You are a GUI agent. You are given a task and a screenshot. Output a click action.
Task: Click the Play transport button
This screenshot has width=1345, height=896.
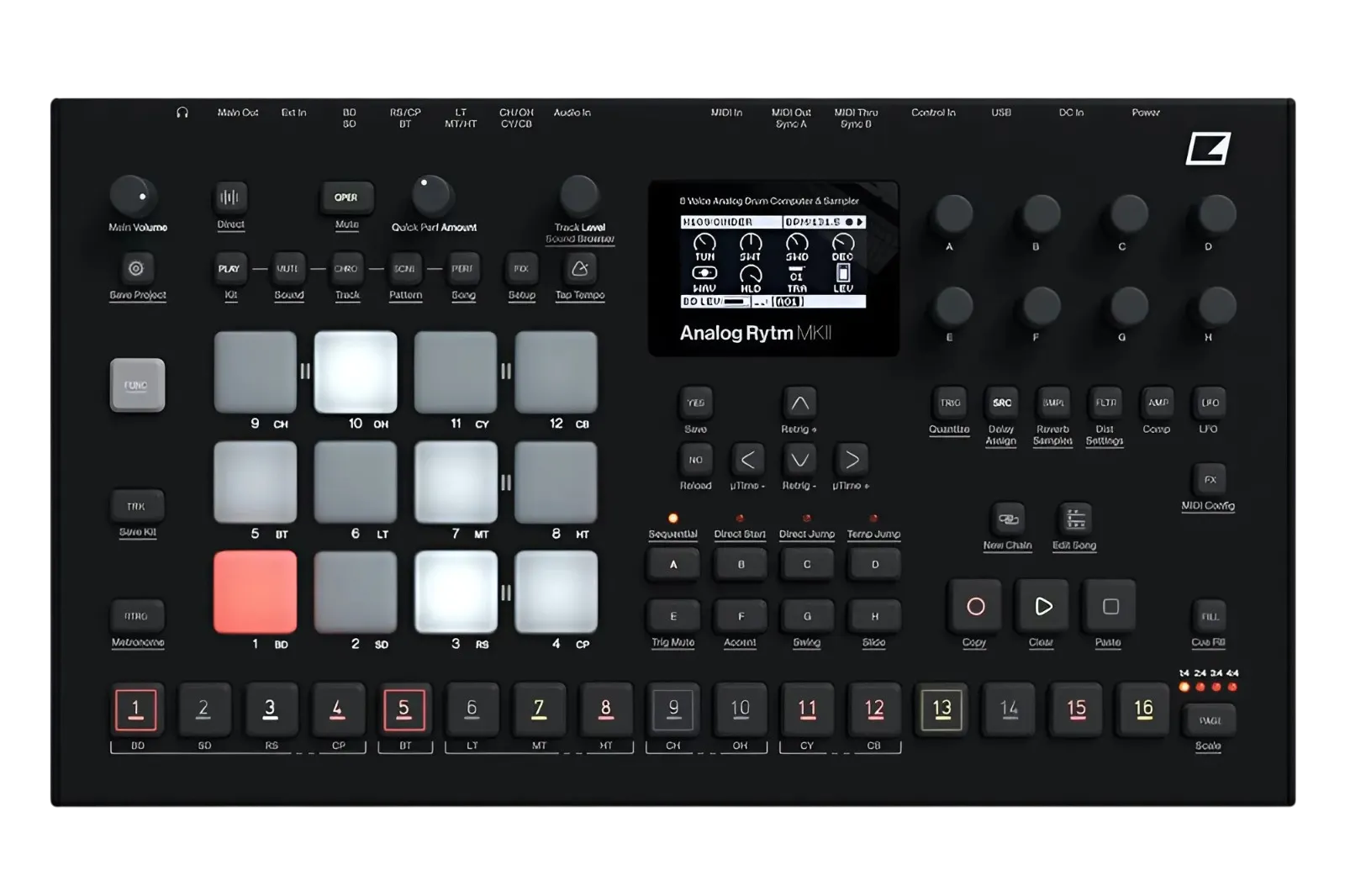click(x=1042, y=606)
